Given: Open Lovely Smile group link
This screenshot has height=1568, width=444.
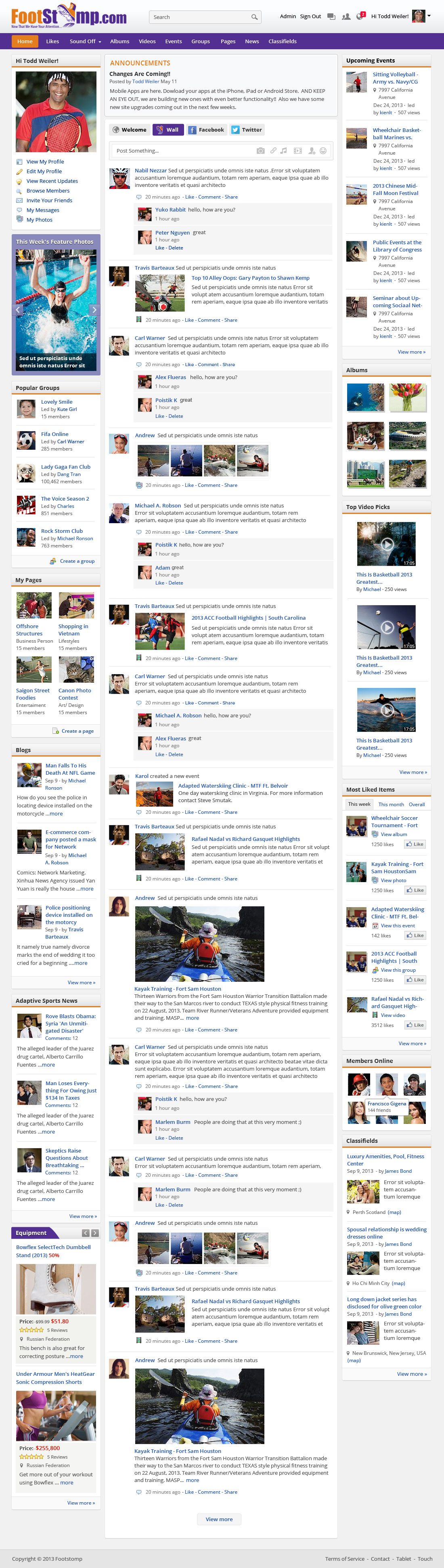Looking at the screenshot, I should point(57,402).
